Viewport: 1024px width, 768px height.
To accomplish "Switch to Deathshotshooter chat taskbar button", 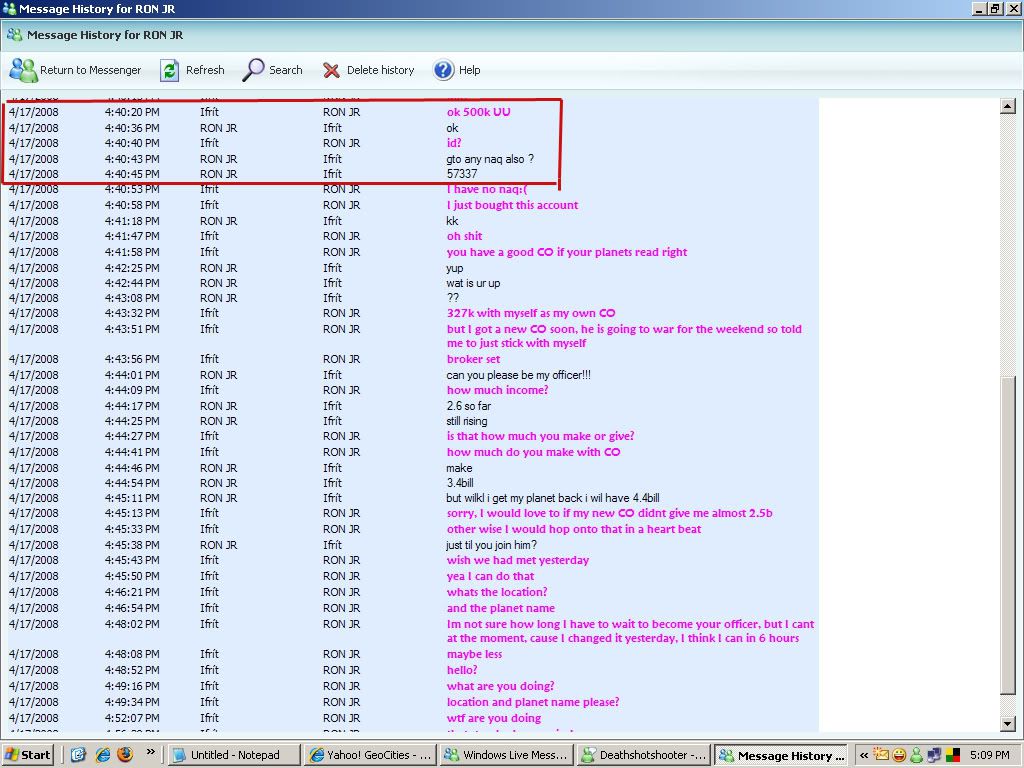I will pyautogui.click(x=644, y=755).
